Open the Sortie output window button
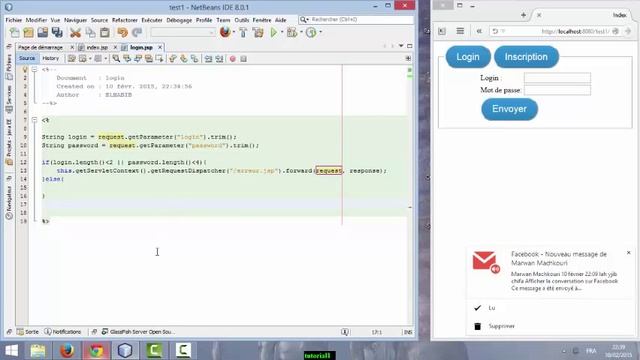 pos(28,332)
